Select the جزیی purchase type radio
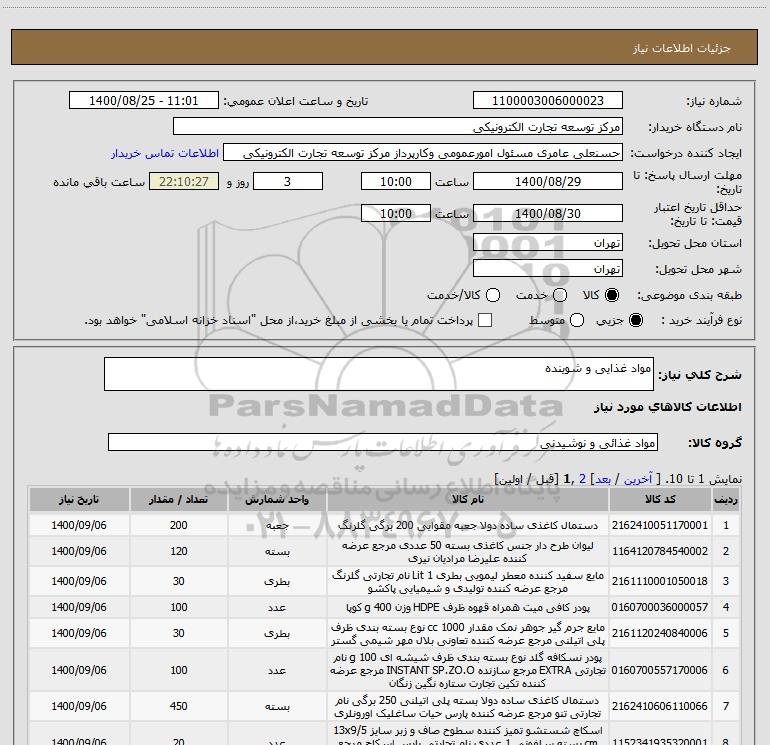The height and width of the screenshot is (745, 770). pyautogui.click(x=635, y=320)
